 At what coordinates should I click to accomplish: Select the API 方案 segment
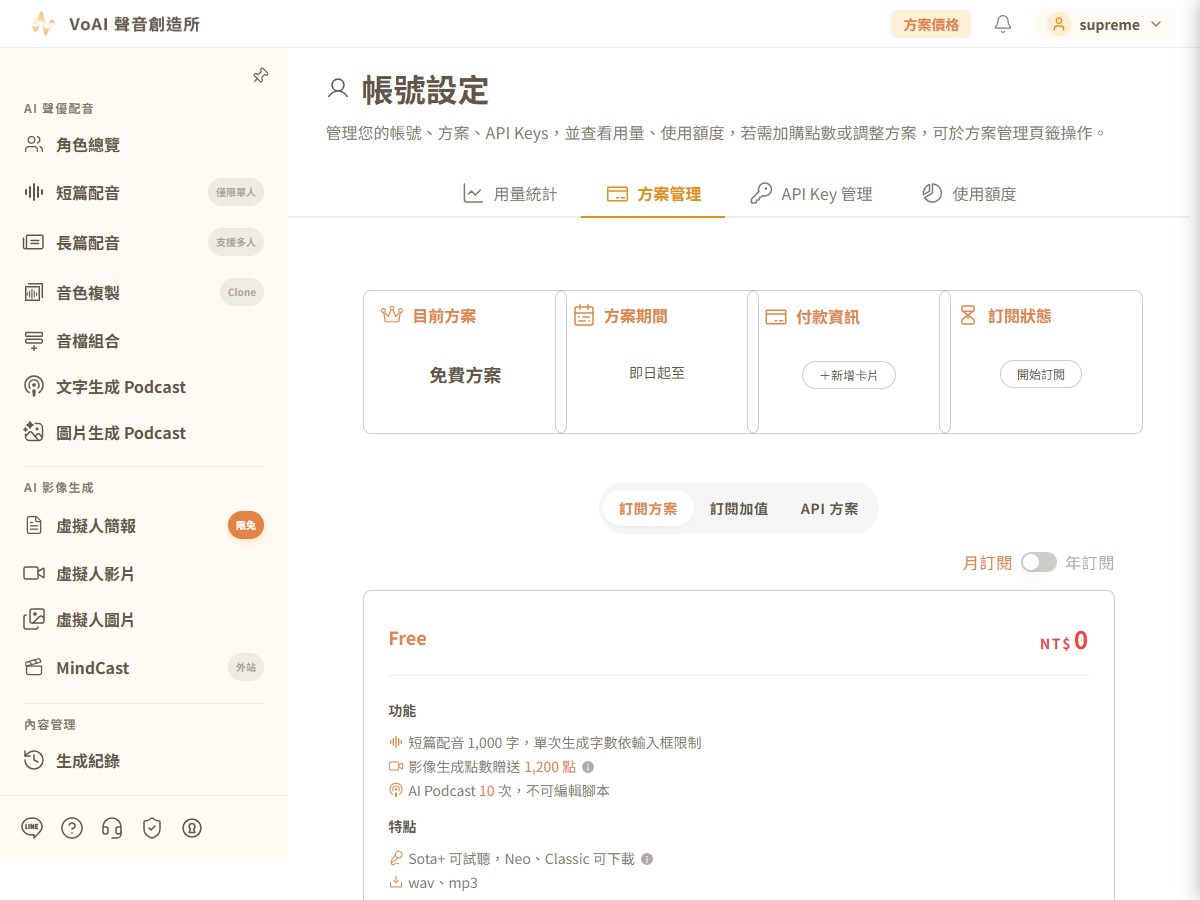pos(829,509)
